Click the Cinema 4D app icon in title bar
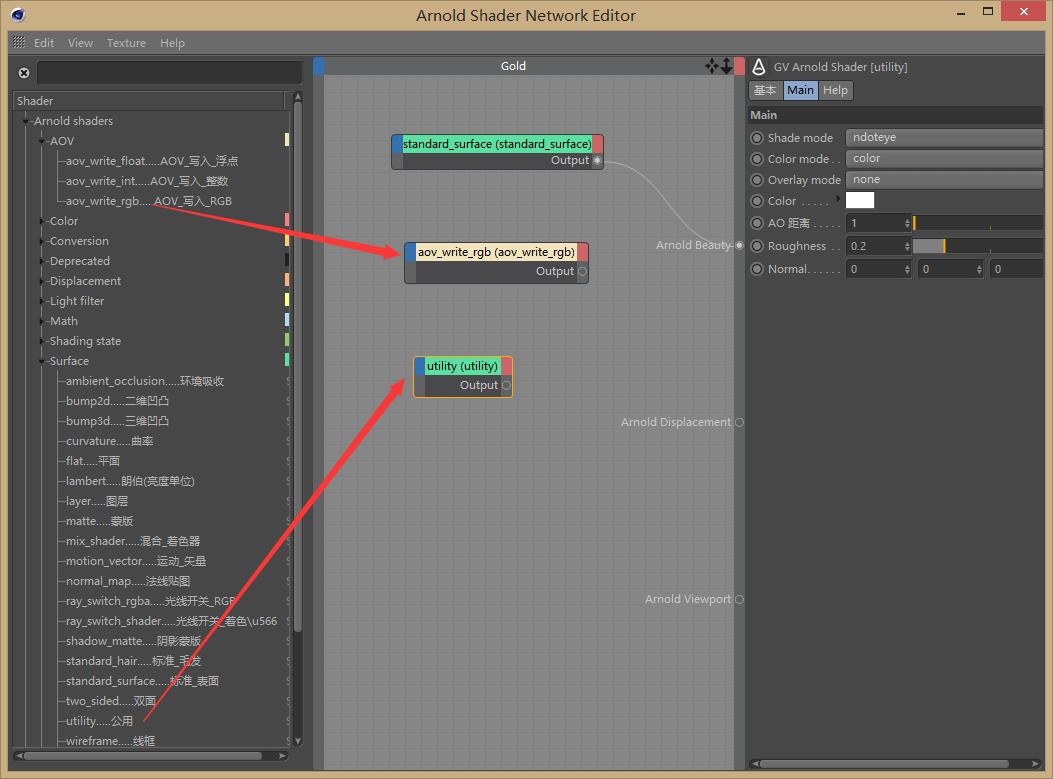This screenshot has width=1053, height=779. (x=18, y=14)
